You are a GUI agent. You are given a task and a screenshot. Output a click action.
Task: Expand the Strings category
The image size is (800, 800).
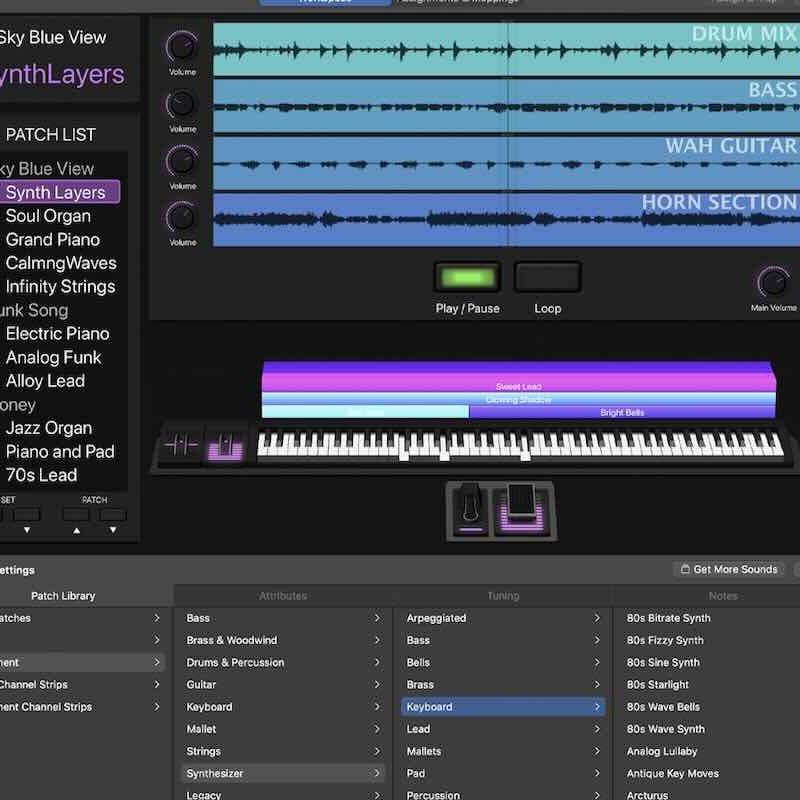coord(283,751)
